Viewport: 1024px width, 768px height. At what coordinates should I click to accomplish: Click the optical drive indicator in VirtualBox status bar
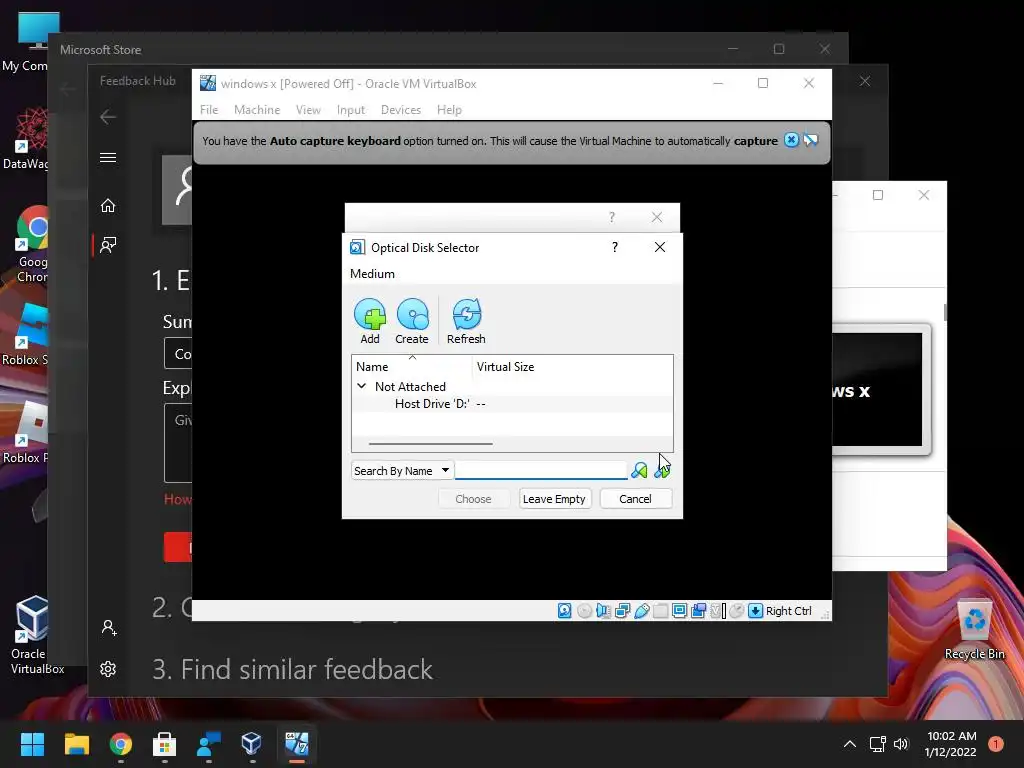click(584, 611)
